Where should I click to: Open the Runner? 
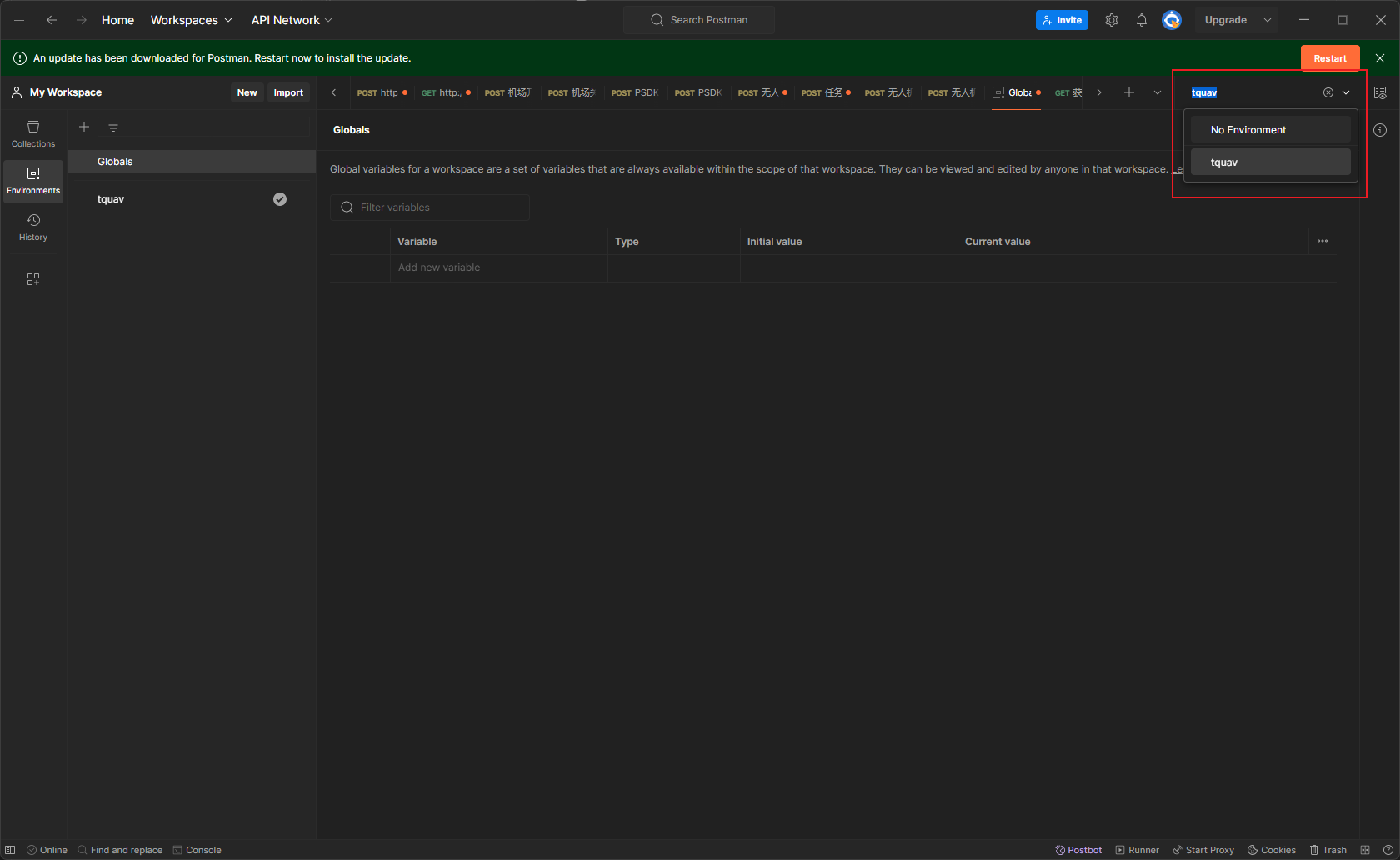(x=1137, y=850)
